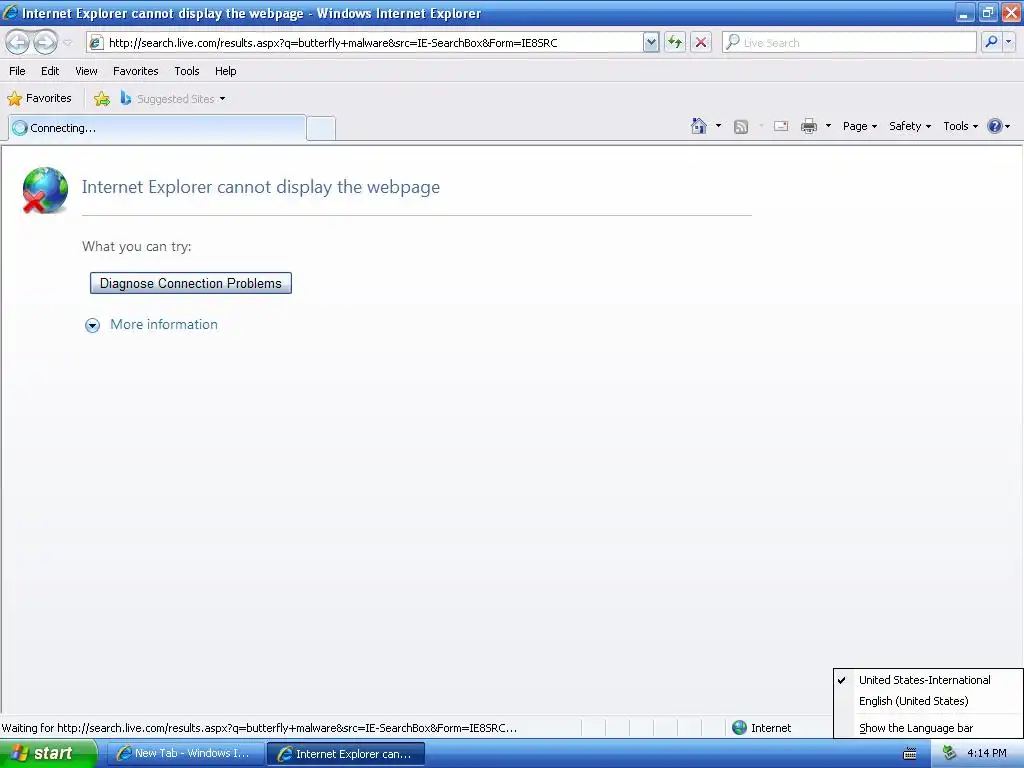Click the red Stop loading icon
The image size is (1024, 768).
tap(701, 42)
